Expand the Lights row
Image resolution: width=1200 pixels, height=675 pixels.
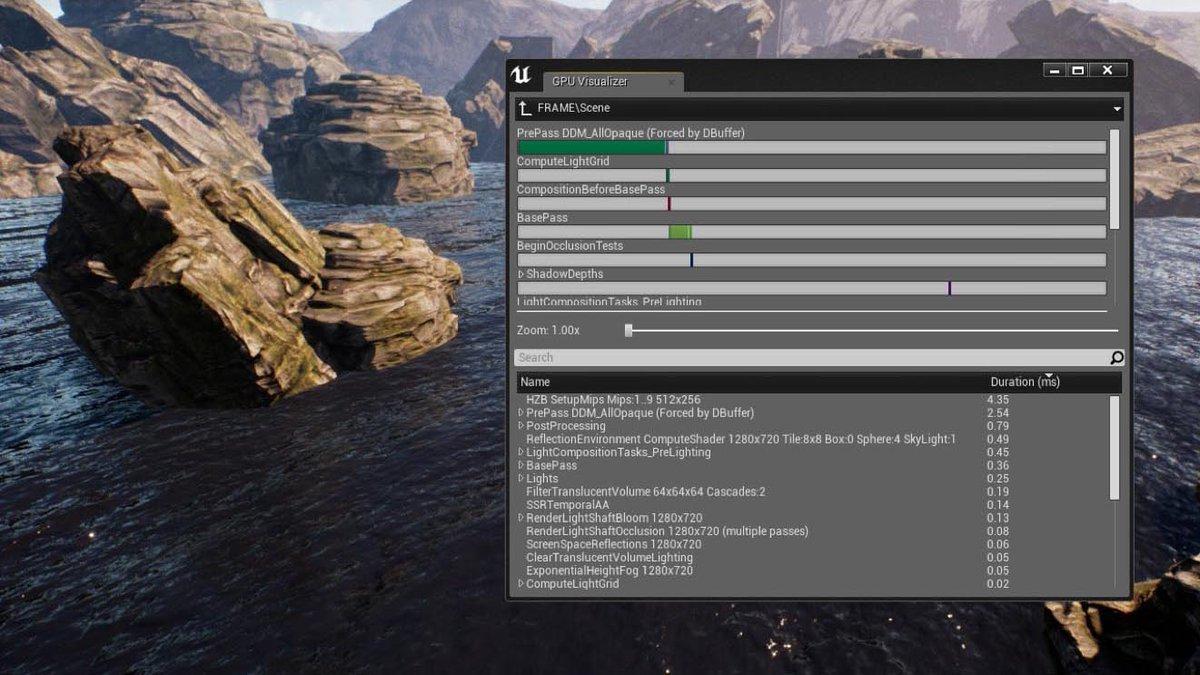(x=521, y=479)
